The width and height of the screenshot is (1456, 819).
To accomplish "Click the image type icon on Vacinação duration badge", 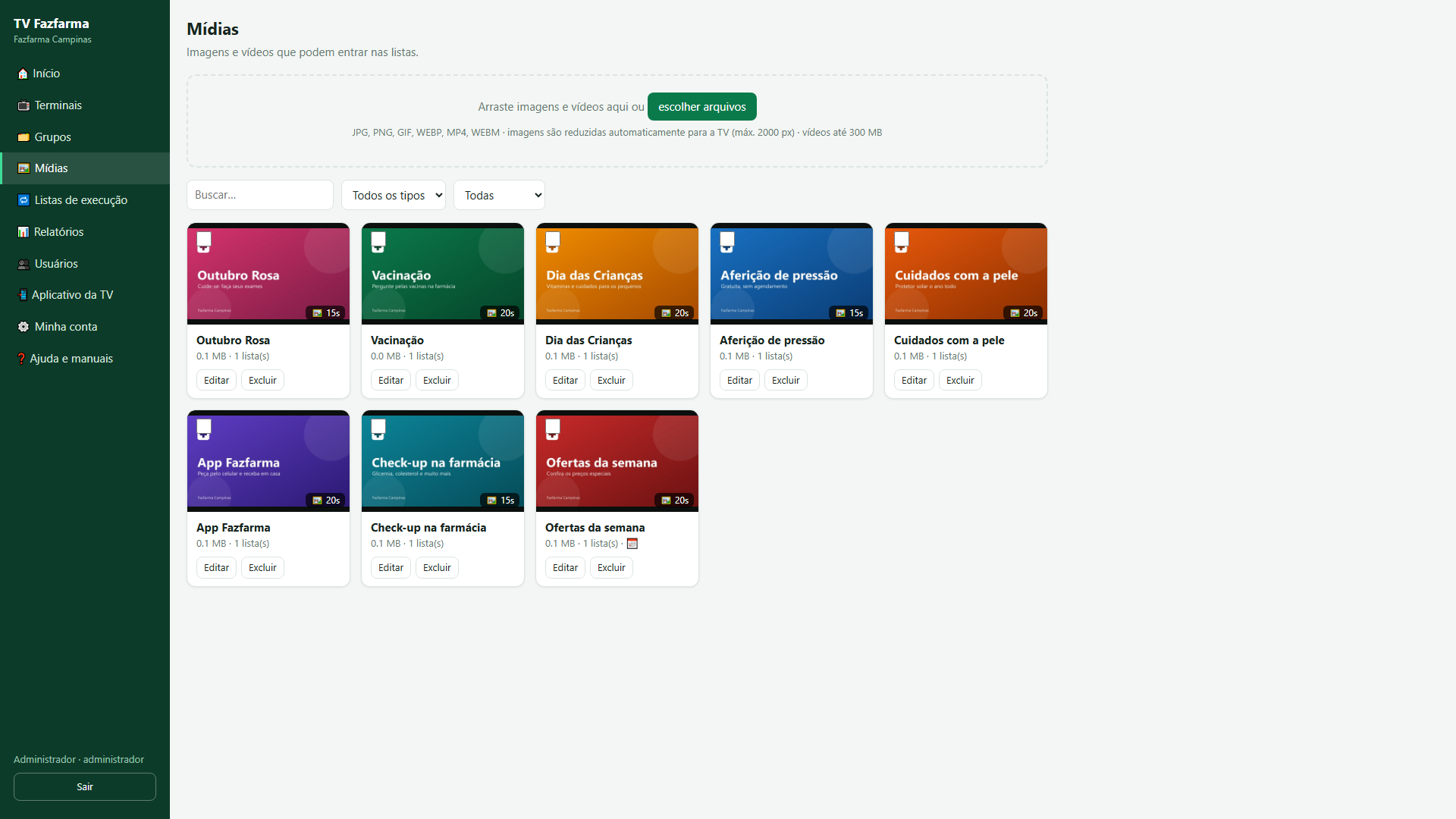I will pos(492,313).
